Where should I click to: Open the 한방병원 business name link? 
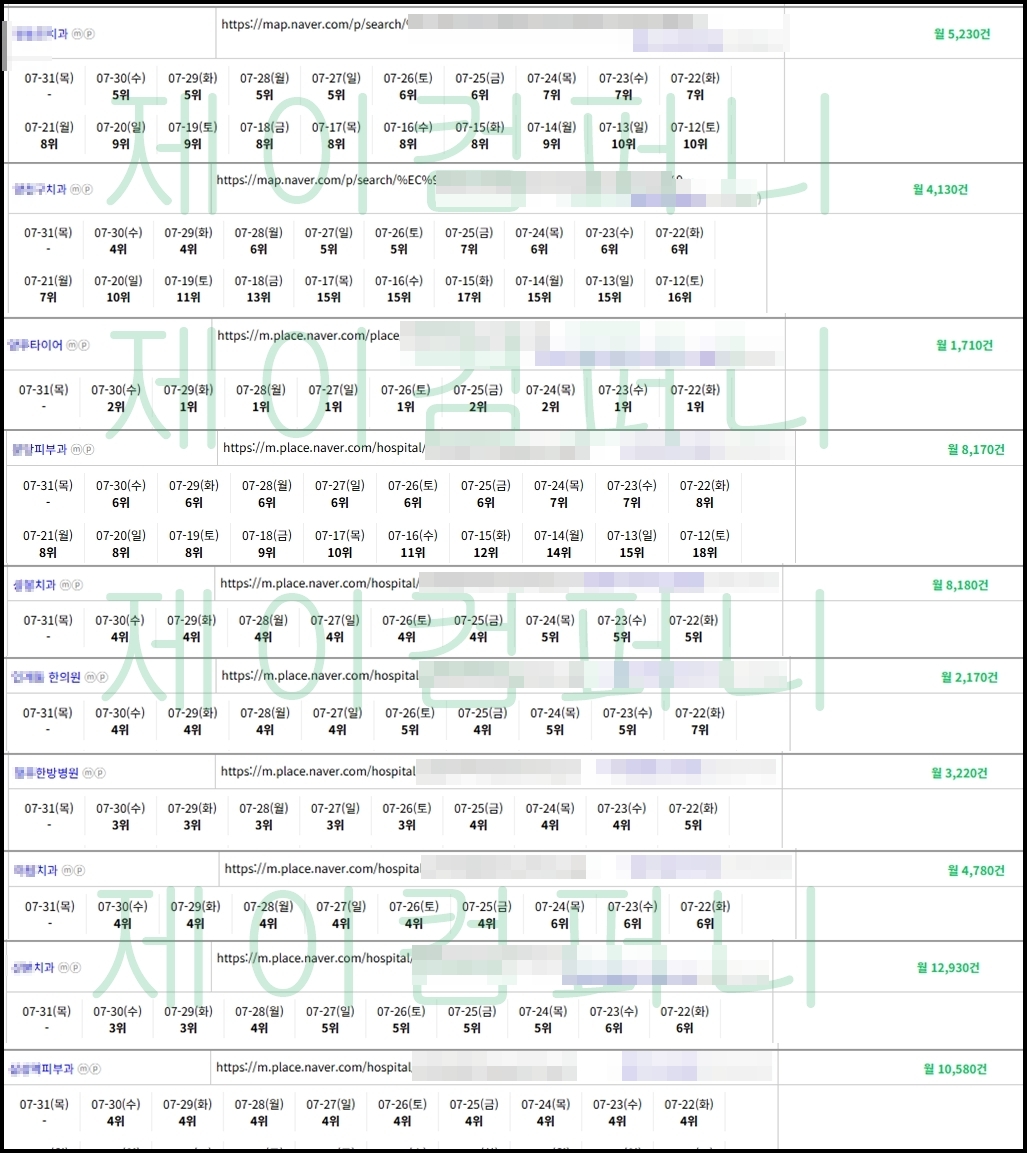46,773
